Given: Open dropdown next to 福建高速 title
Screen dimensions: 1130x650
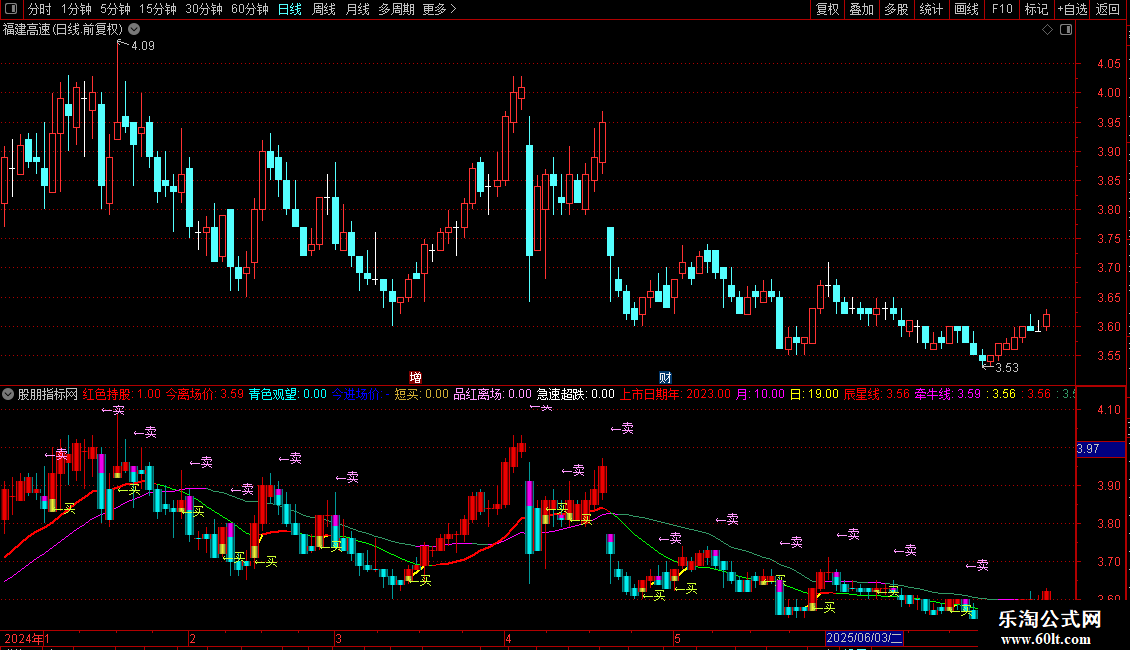Looking at the screenshot, I should [134, 29].
